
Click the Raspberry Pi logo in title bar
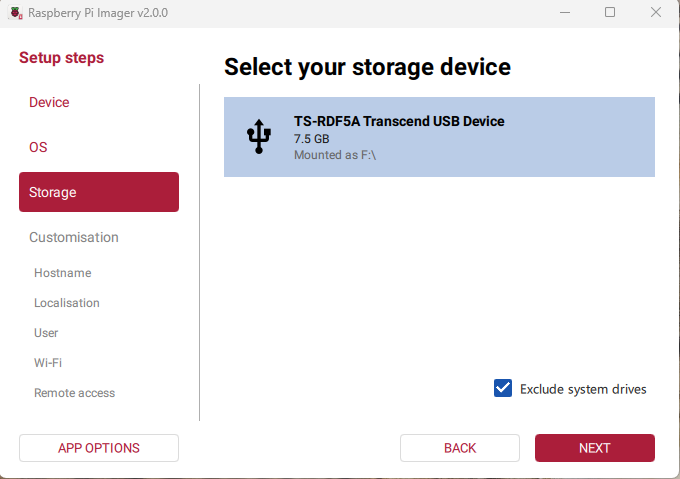point(15,12)
